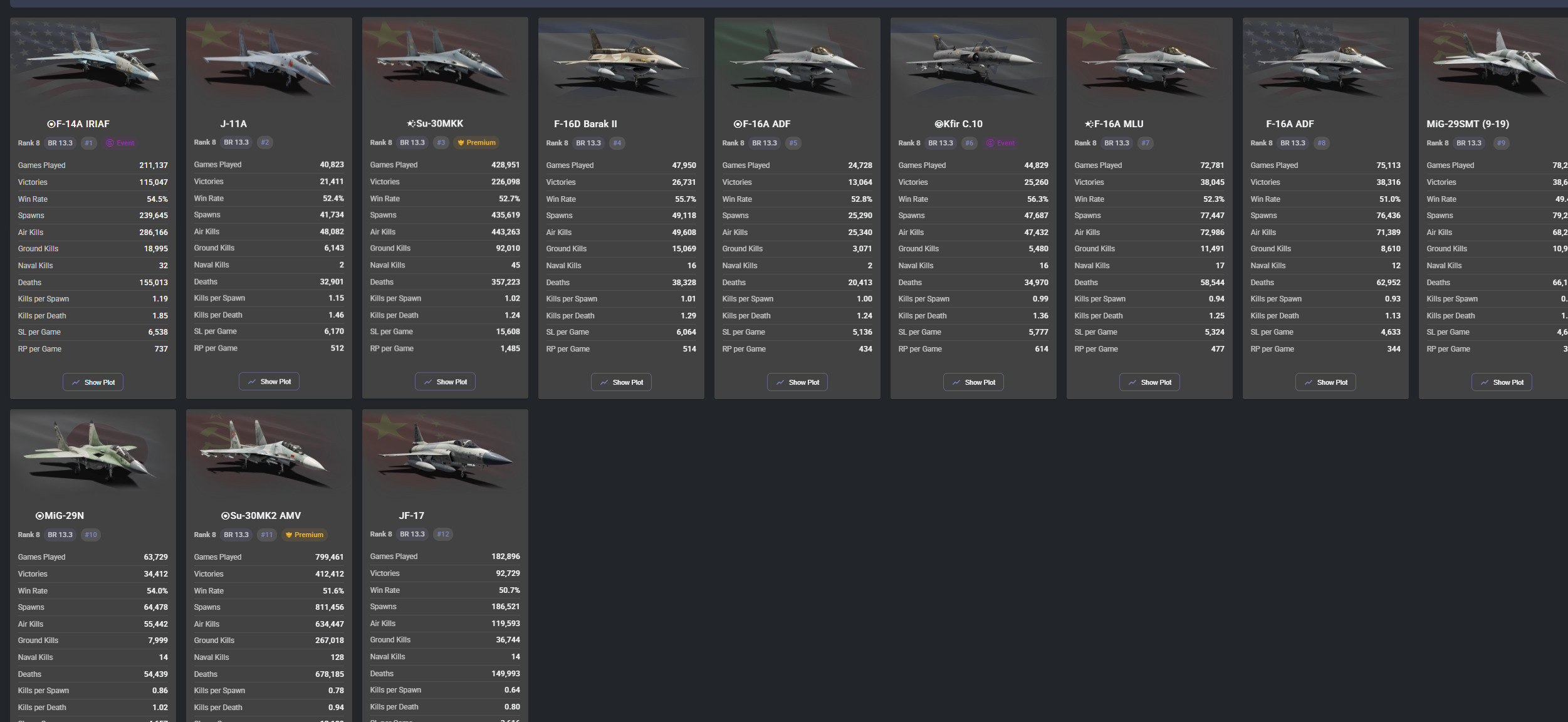
Task: Click the #12 badge on the JF-17 card
Action: [443, 534]
